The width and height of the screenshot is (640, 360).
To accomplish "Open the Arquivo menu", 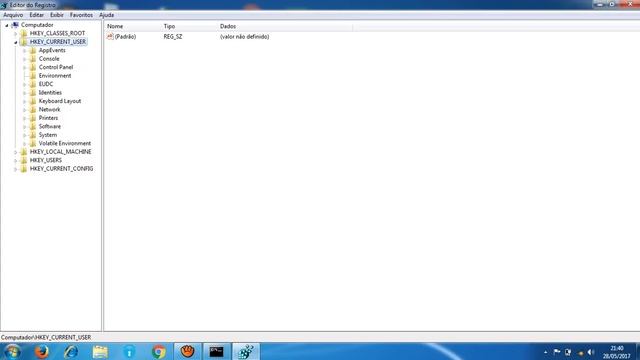I will pyautogui.click(x=13, y=15).
